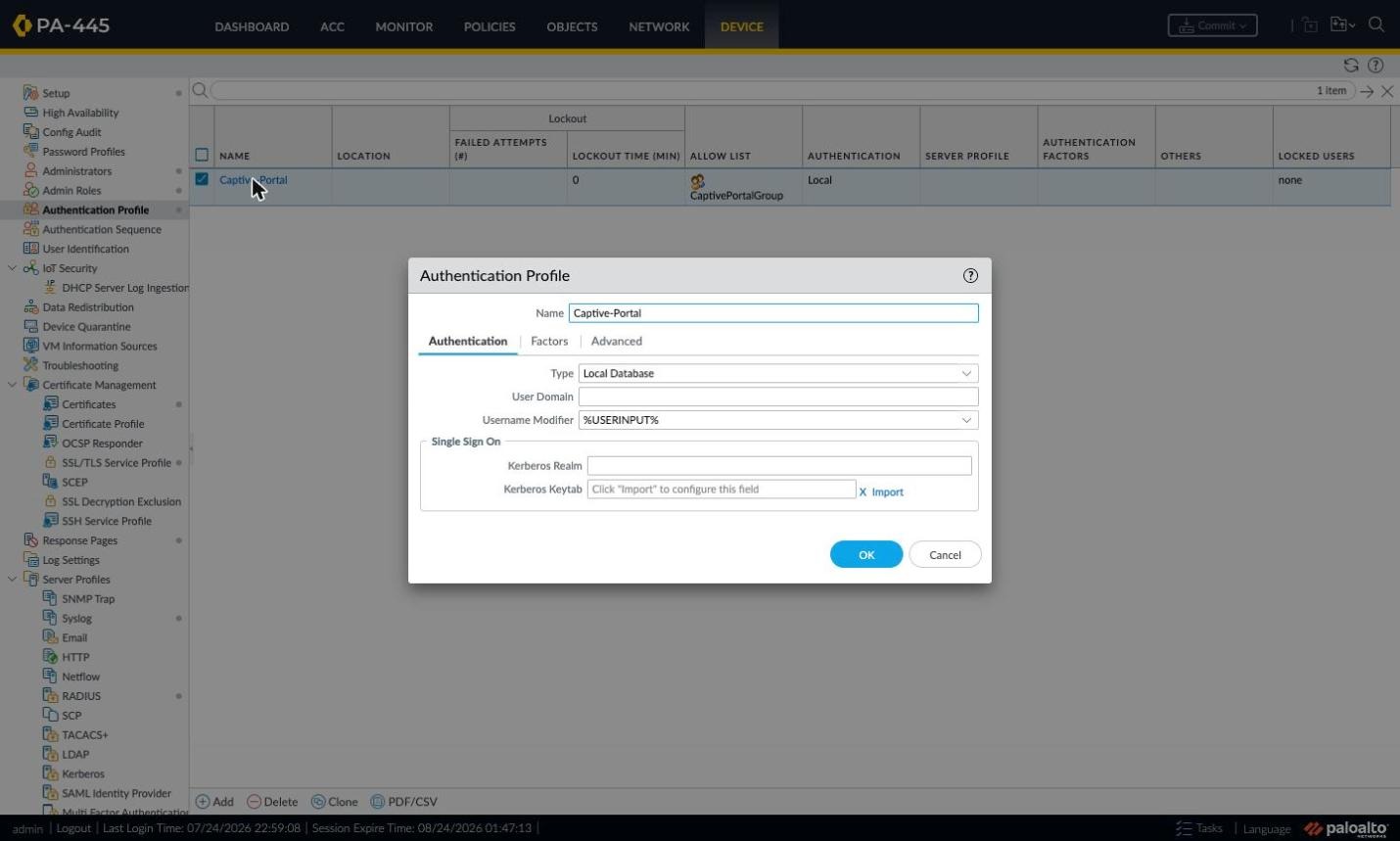Click Clone at the bottom toolbar
1400x841 pixels.
pos(334,802)
